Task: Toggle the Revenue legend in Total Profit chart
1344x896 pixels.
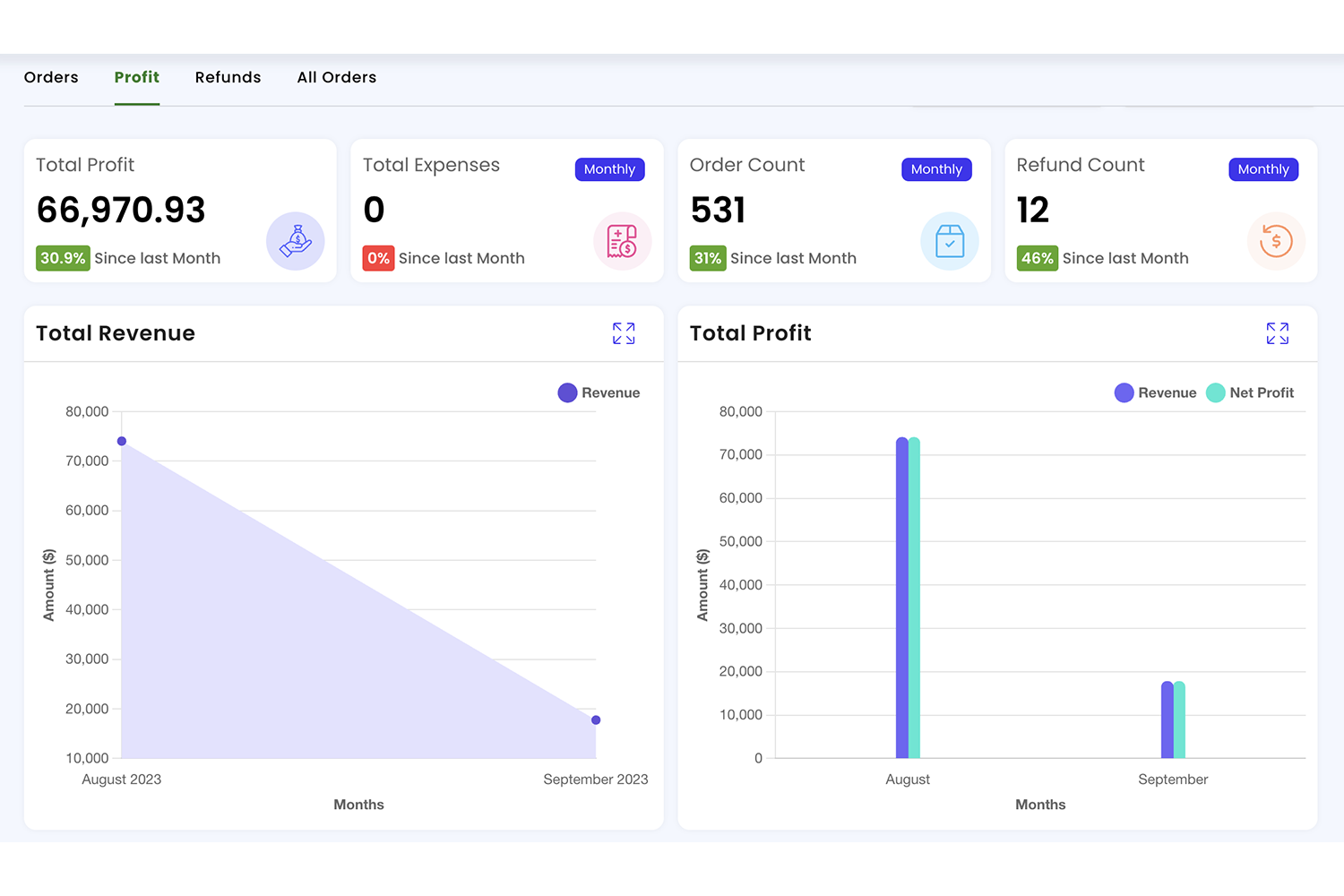Action: (1156, 392)
